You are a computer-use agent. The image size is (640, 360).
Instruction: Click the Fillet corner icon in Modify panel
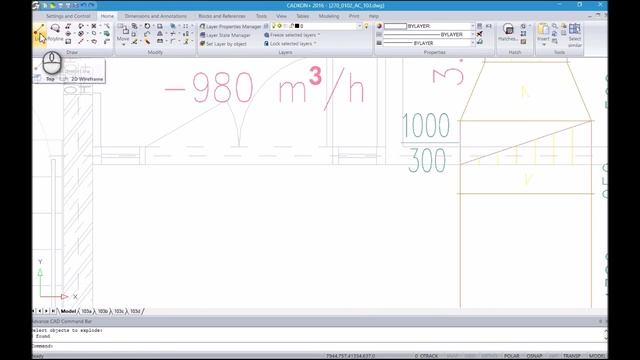click(173, 42)
